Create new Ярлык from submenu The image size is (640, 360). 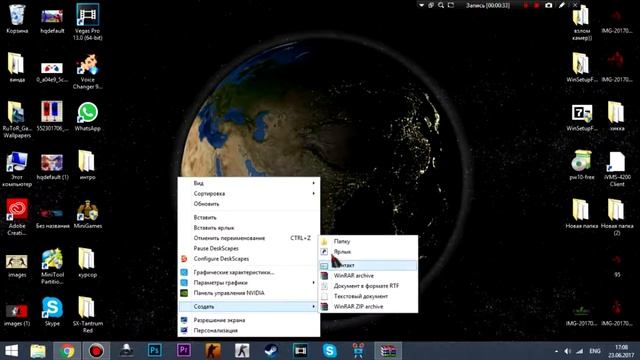click(368, 251)
